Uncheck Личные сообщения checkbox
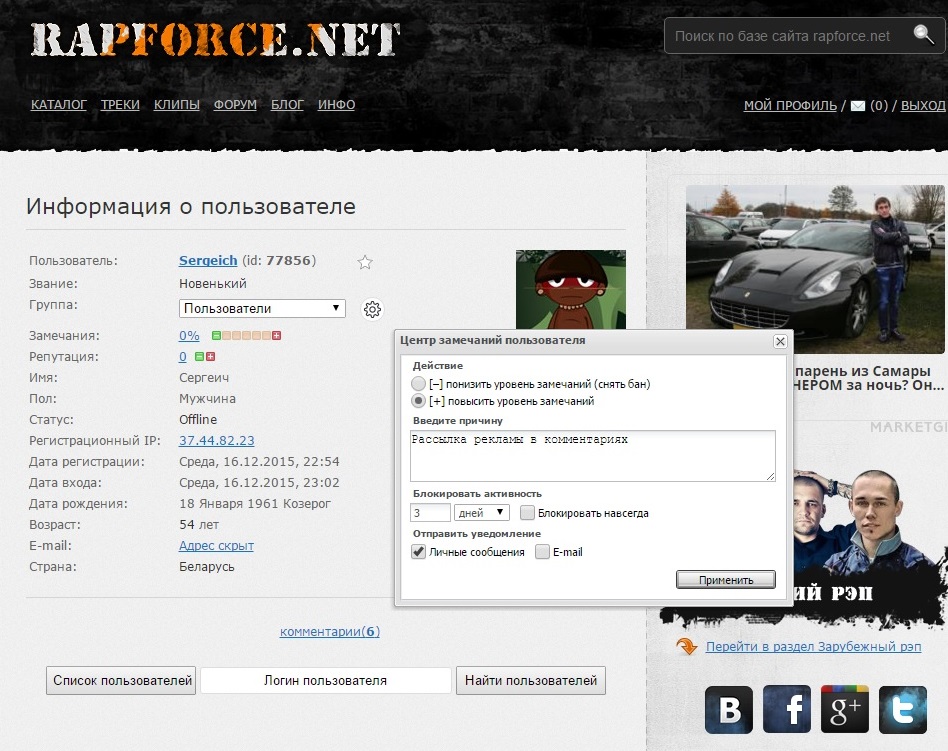948x751 pixels. 418,551
